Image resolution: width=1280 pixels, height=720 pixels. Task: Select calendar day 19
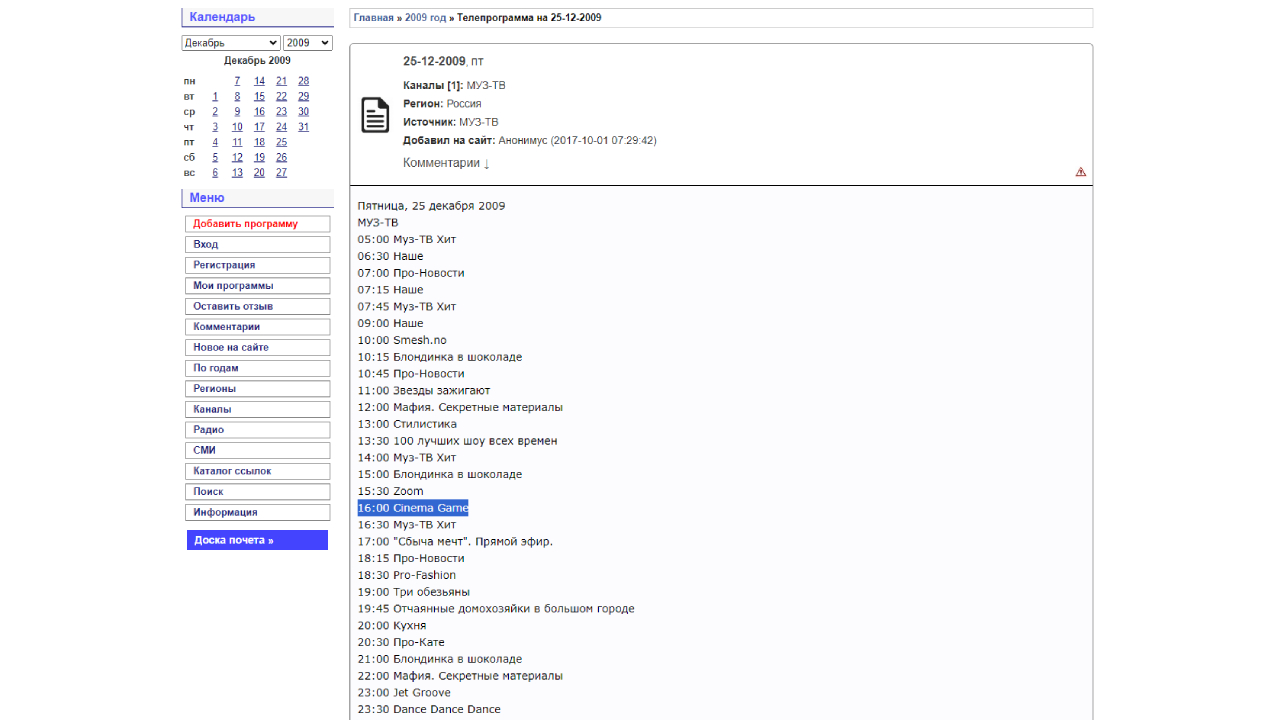click(259, 158)
